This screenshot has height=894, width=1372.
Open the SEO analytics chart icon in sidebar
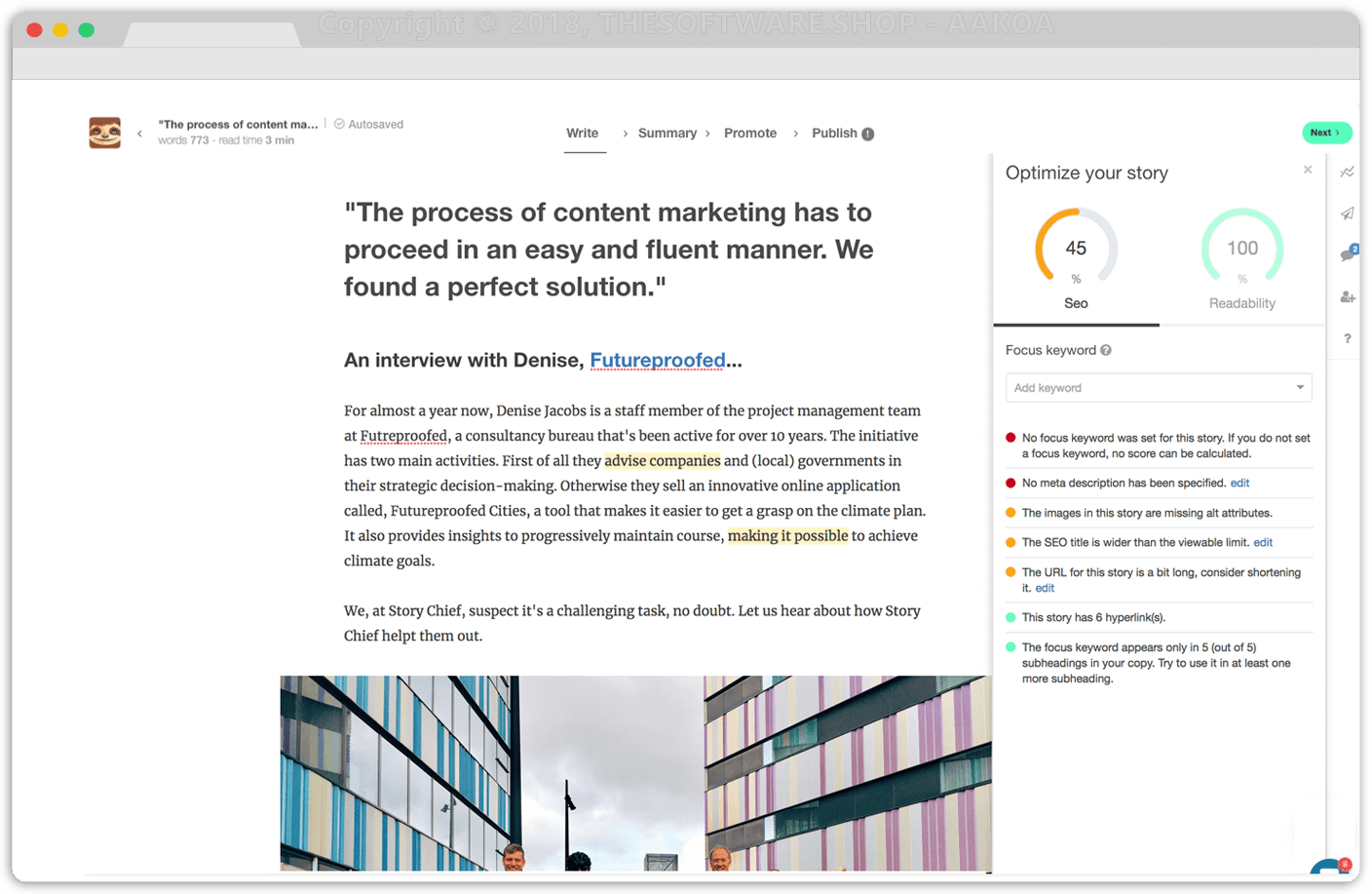tap(1347, 173)
